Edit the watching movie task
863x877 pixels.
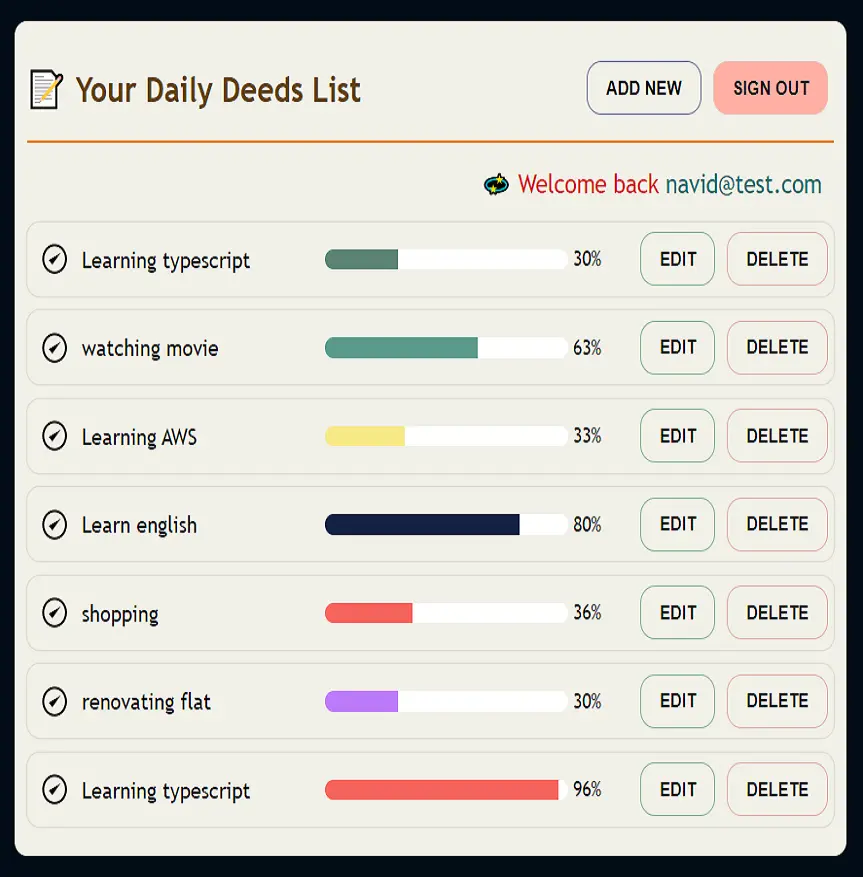[677, 348]
